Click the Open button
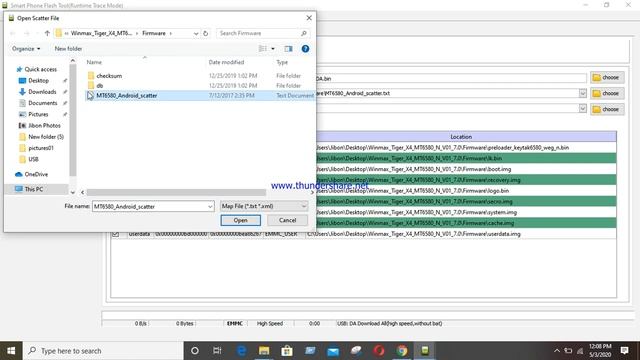 tap(240, 220)
